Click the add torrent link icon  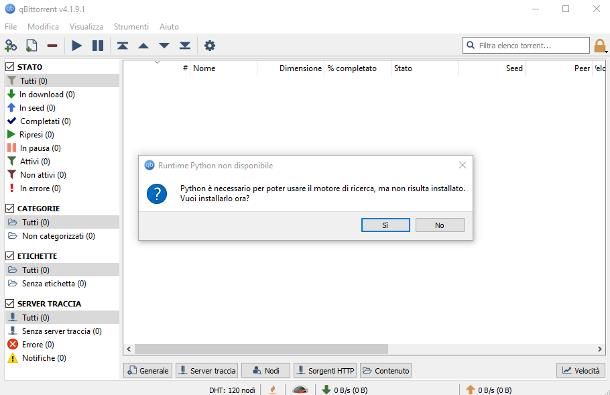click(x=11, y=46)
